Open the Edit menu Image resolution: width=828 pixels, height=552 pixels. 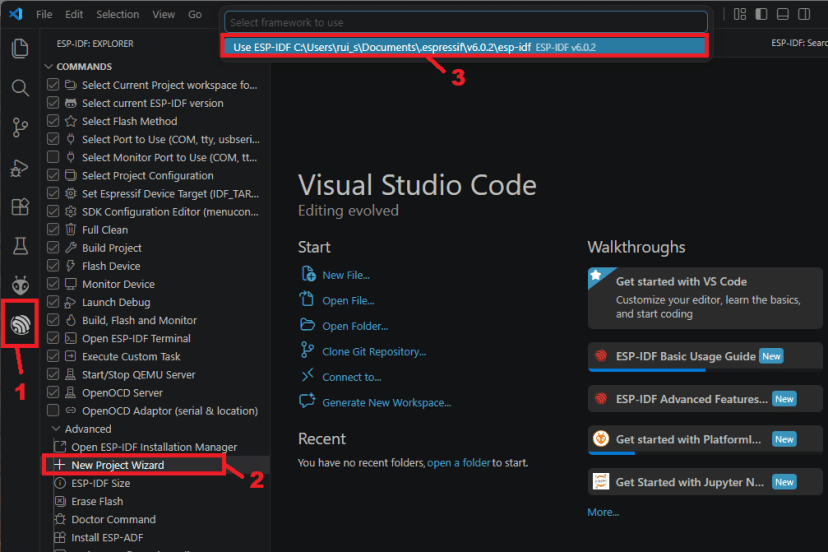pyautogui.click(x=74, y=14)
